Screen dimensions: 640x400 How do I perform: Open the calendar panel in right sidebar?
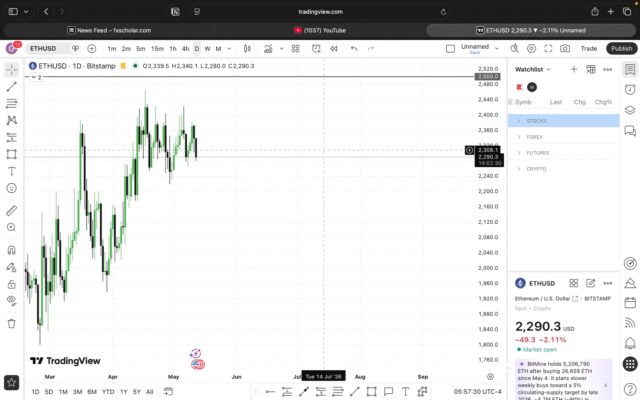[630, 303]
